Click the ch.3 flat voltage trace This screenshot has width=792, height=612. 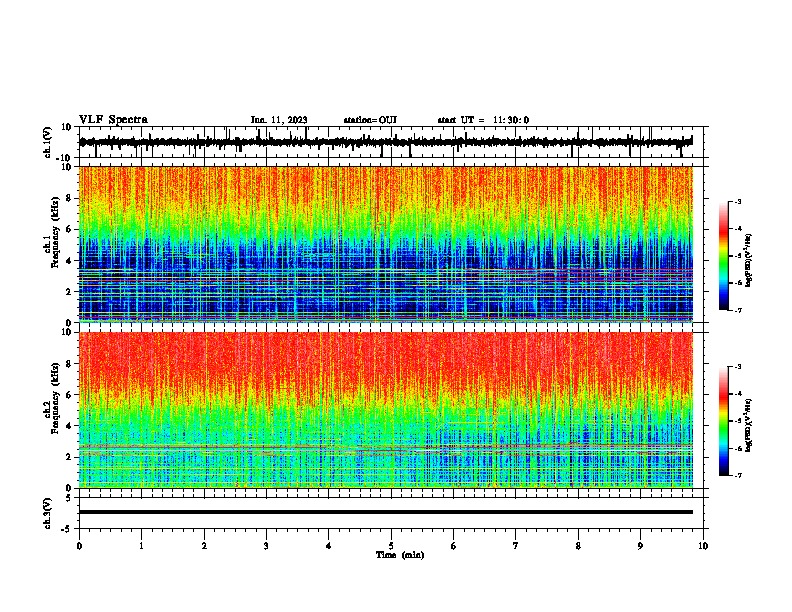[x=386, y=512]
